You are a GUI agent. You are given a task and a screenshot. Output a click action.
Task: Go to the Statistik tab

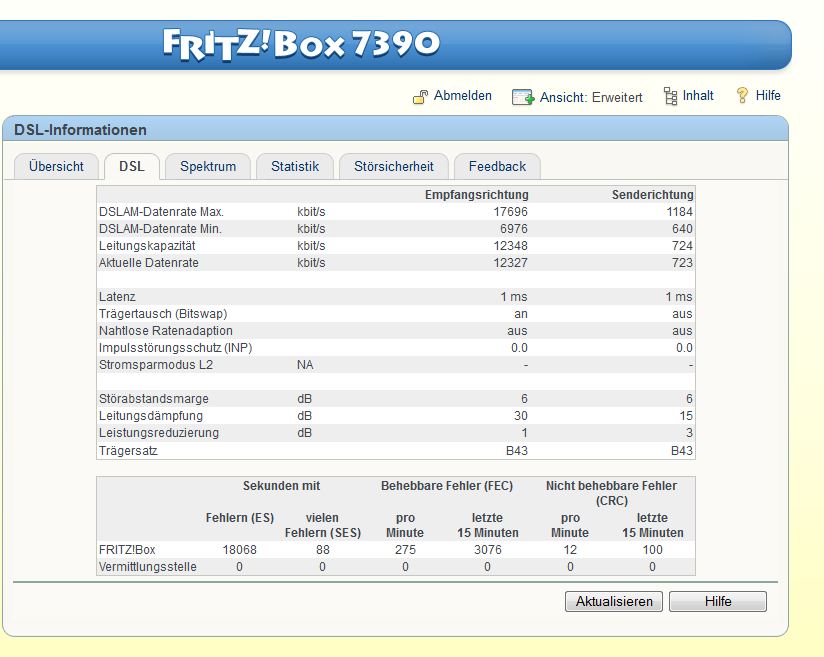coord(295,167)
